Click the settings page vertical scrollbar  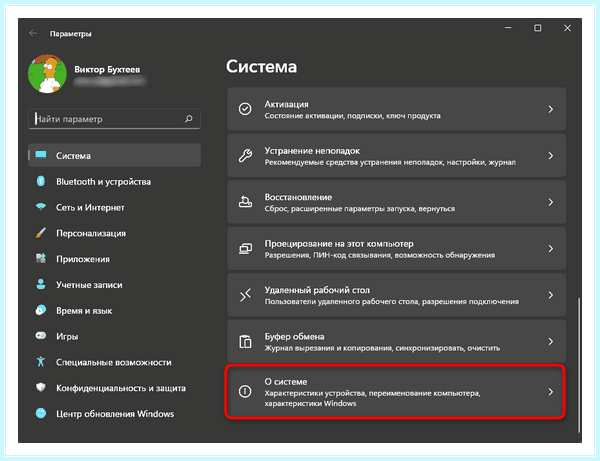(579, 365)
